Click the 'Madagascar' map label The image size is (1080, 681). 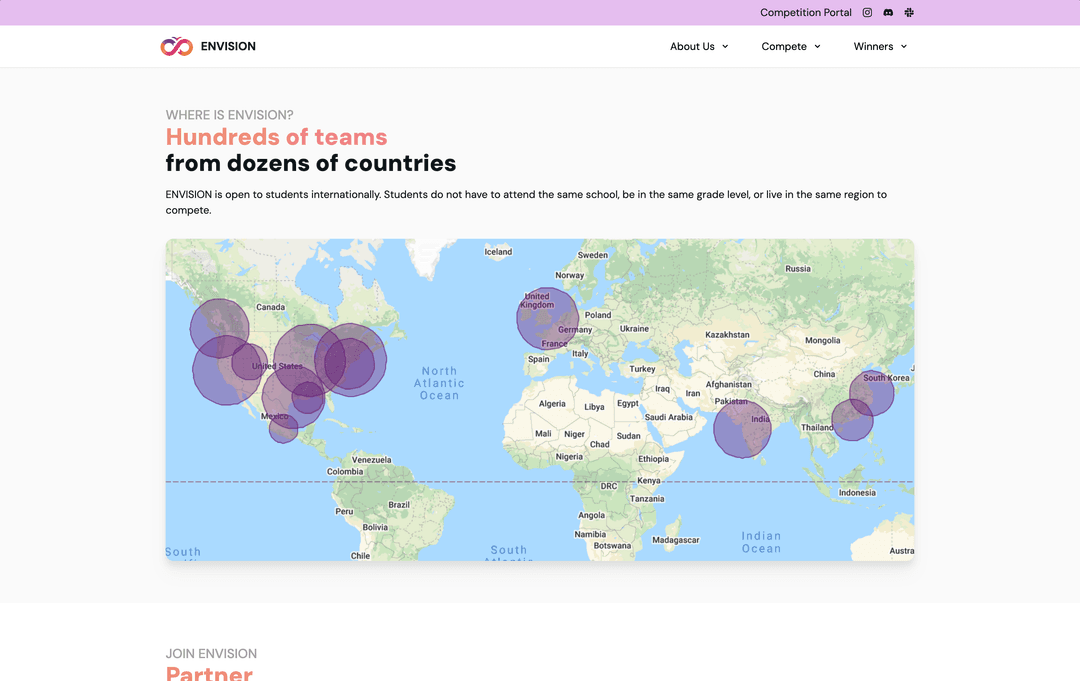(676, 540)
